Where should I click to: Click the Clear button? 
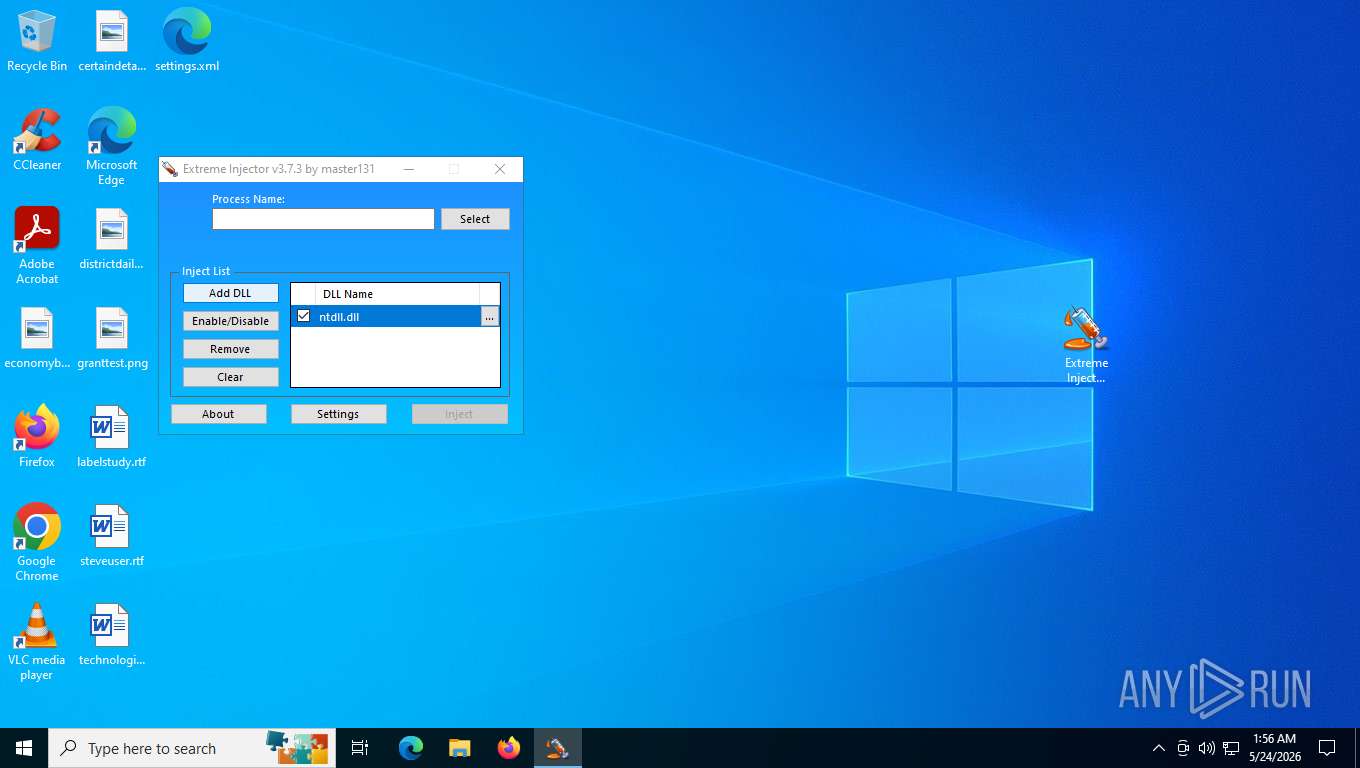230,377
